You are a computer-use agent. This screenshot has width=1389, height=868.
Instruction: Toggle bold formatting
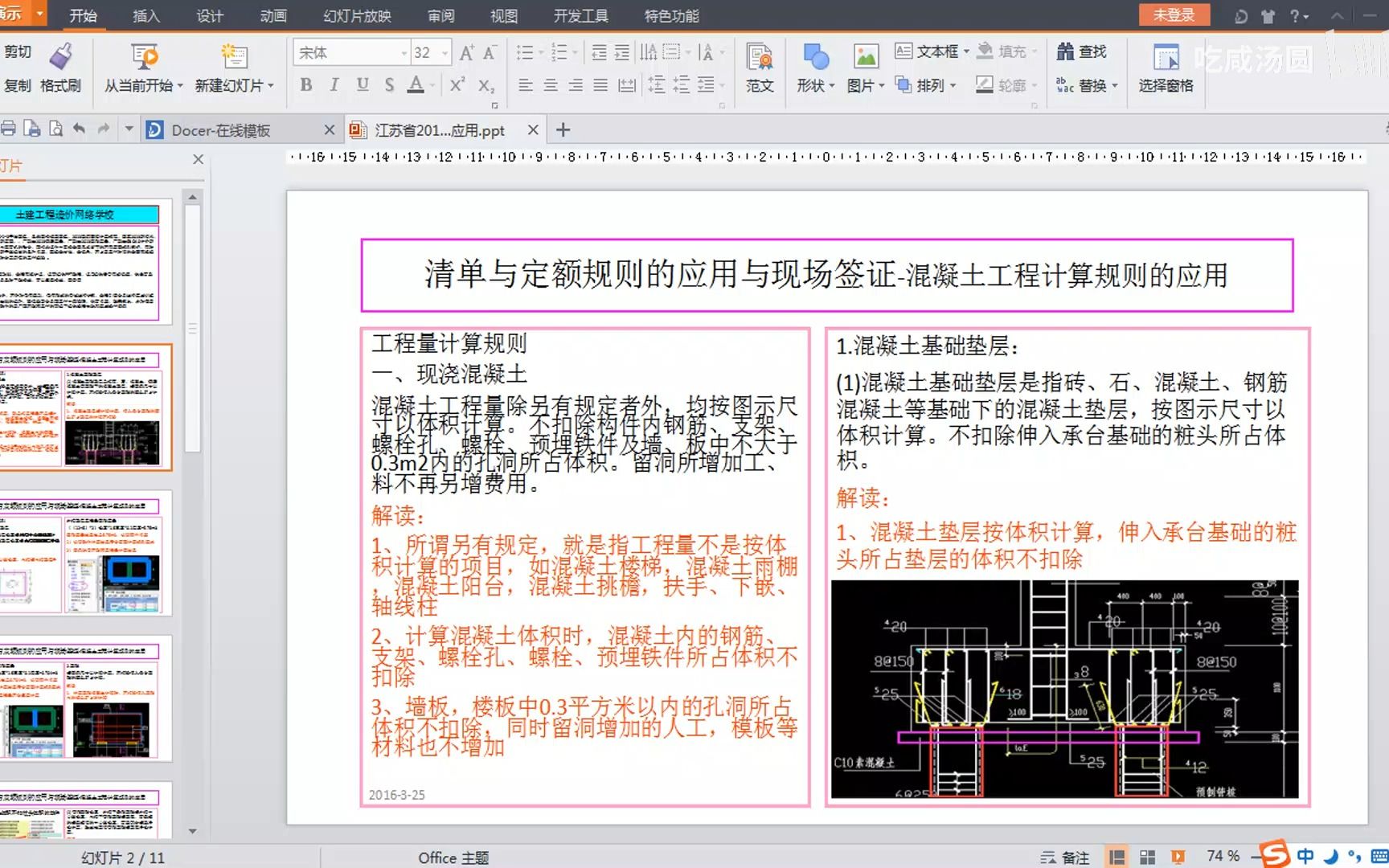click(305, 84)
